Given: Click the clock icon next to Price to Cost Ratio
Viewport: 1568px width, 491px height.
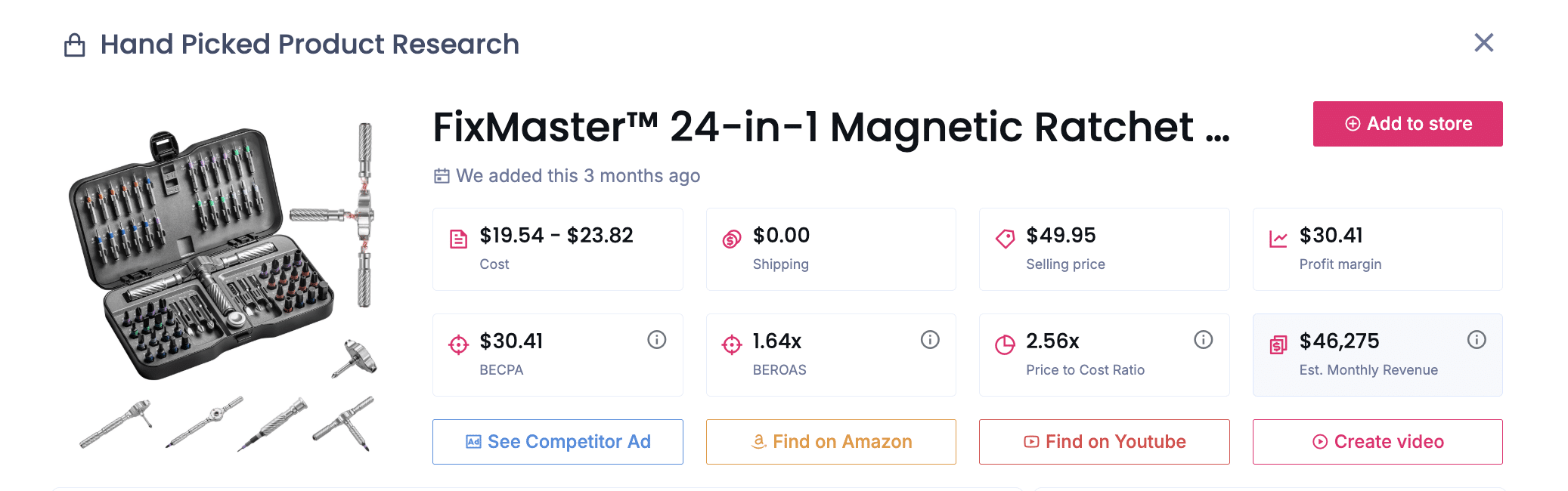Looking at the screenshot, I should [1004, 341].
